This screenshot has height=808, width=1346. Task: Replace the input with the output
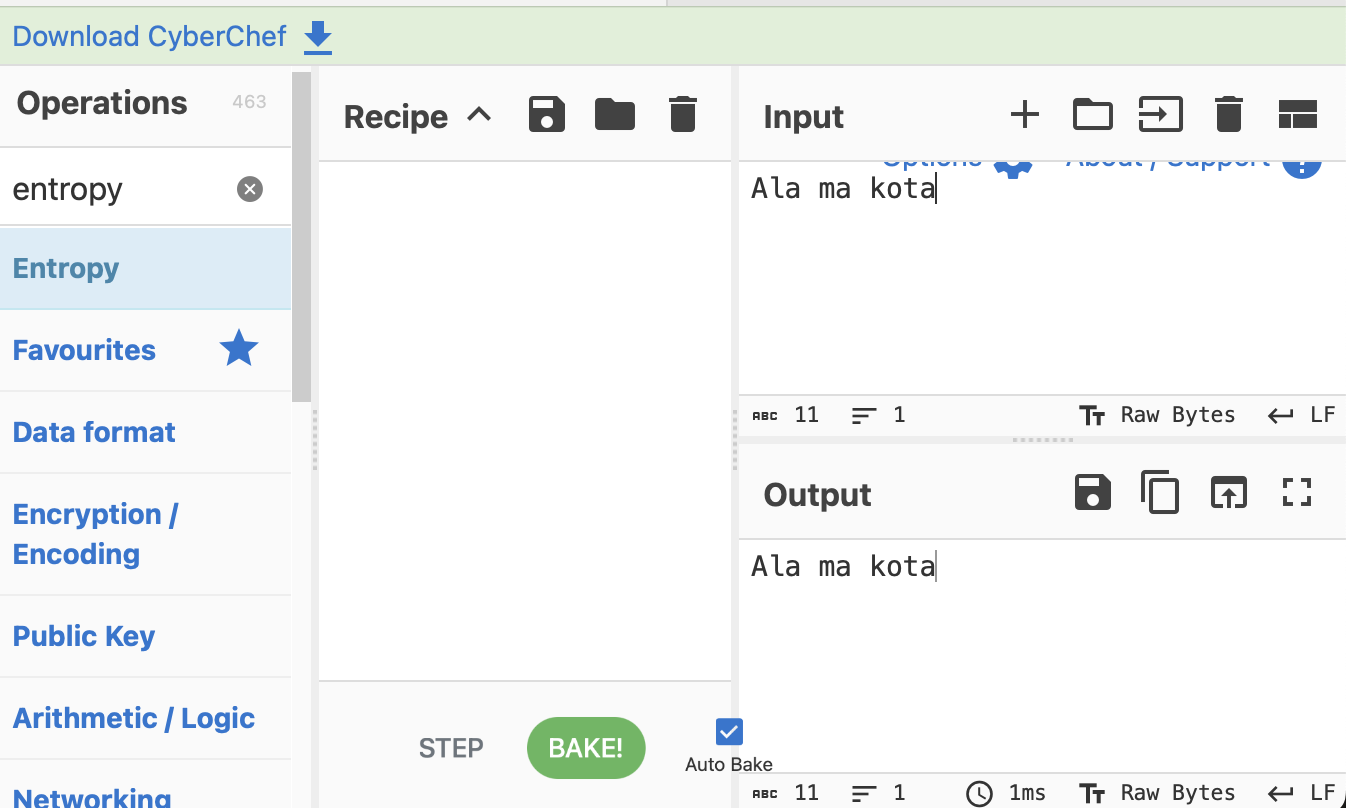(x=1228, y=493)
